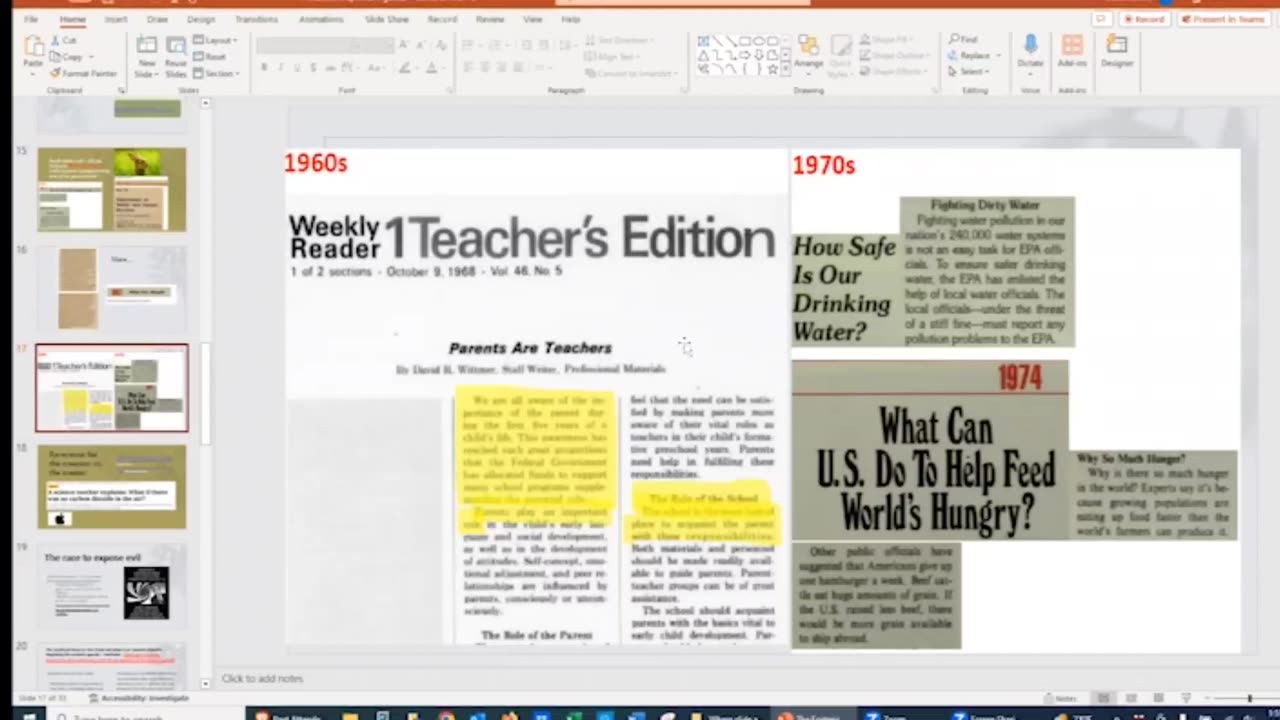Image resolution: width=1280 pixels, height=720 pixels.
Task: Select slide 16 thumbnail
Action: click(112, 288)
